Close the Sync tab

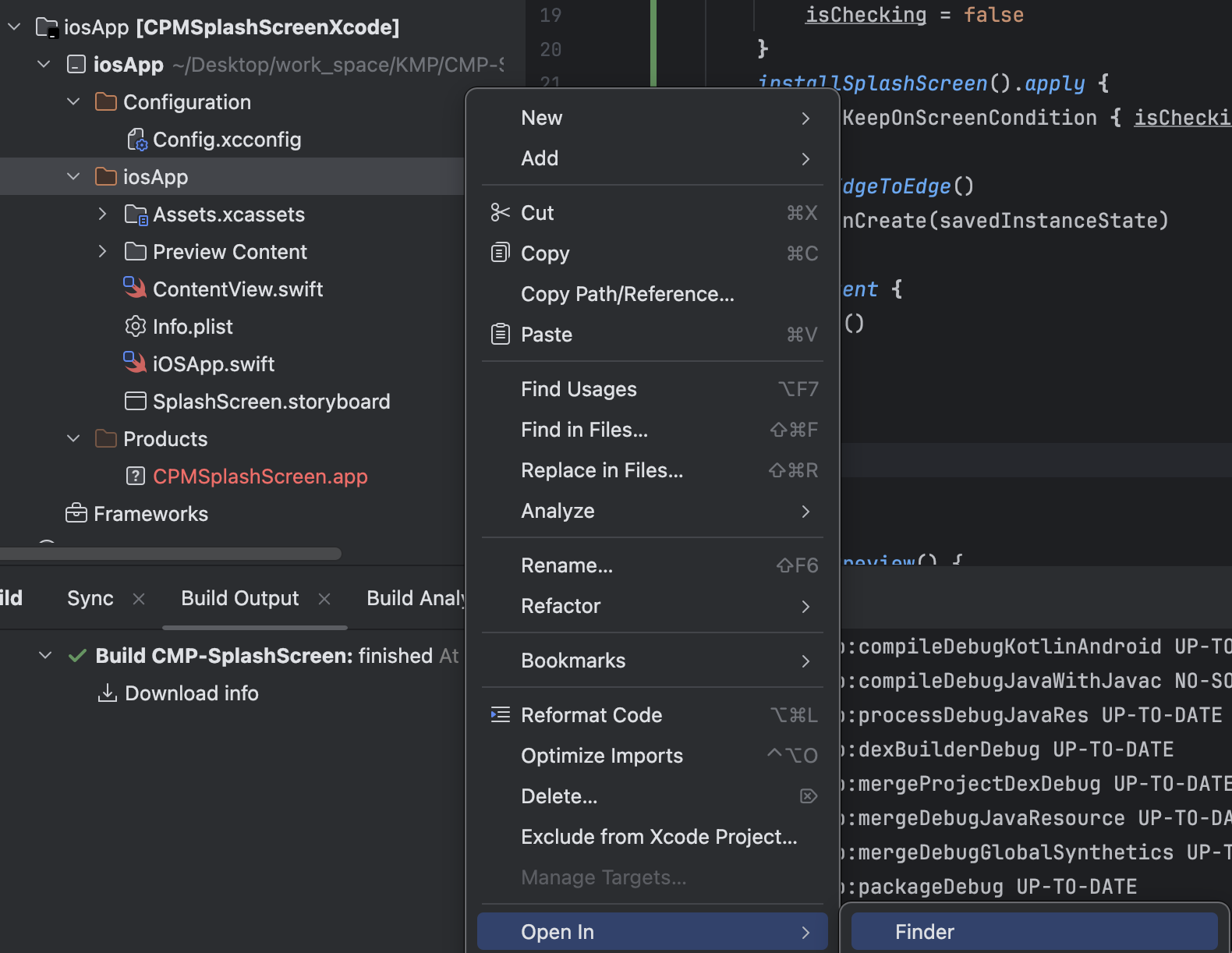point(139,599)
